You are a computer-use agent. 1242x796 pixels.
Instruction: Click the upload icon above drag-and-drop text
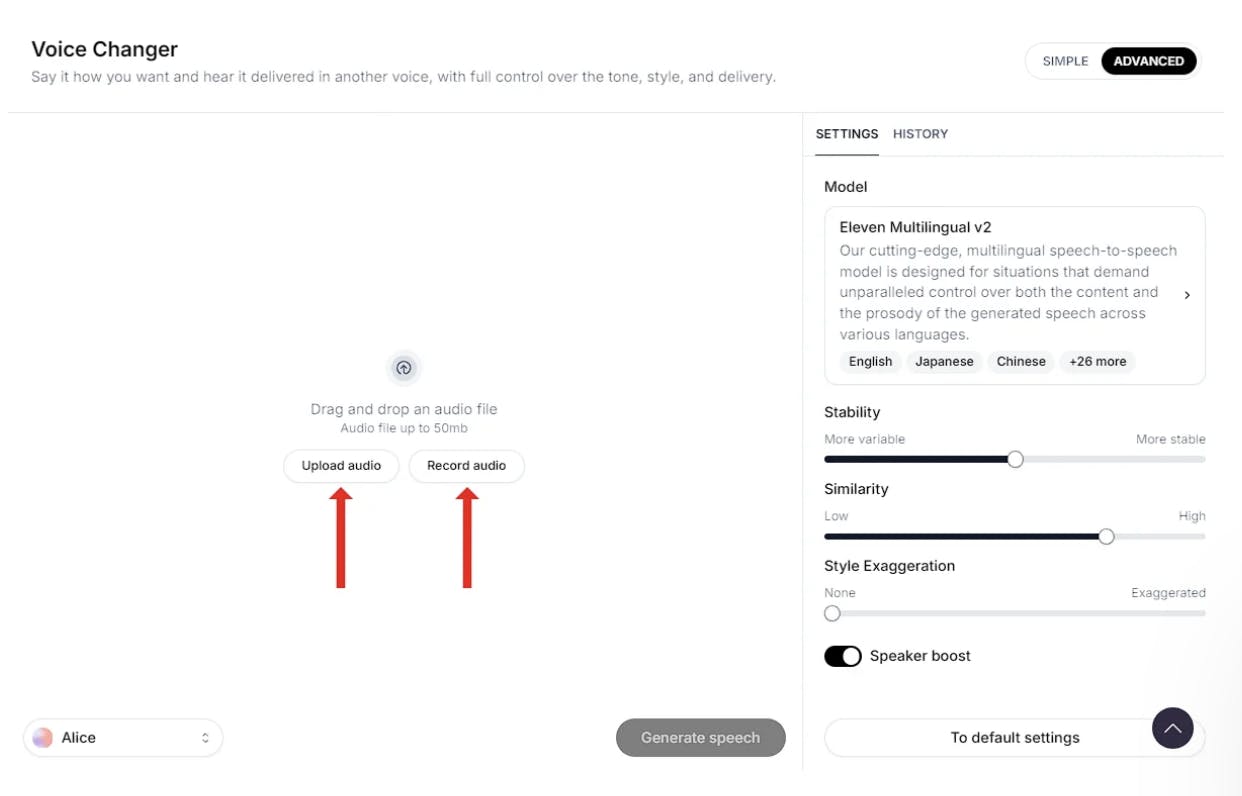click(404, 368)
